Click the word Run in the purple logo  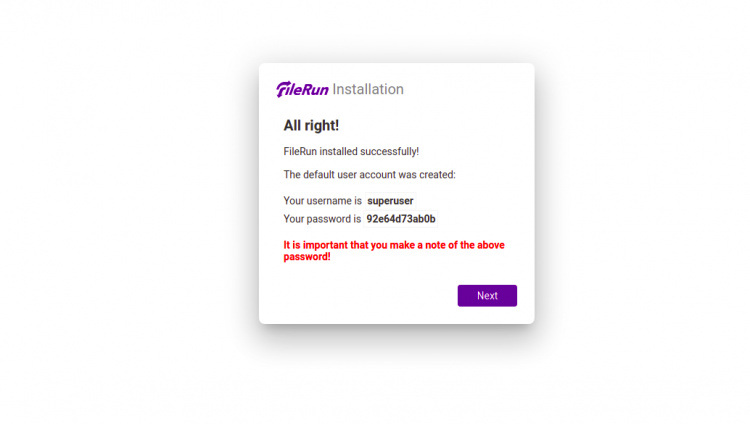coord(316,90)
